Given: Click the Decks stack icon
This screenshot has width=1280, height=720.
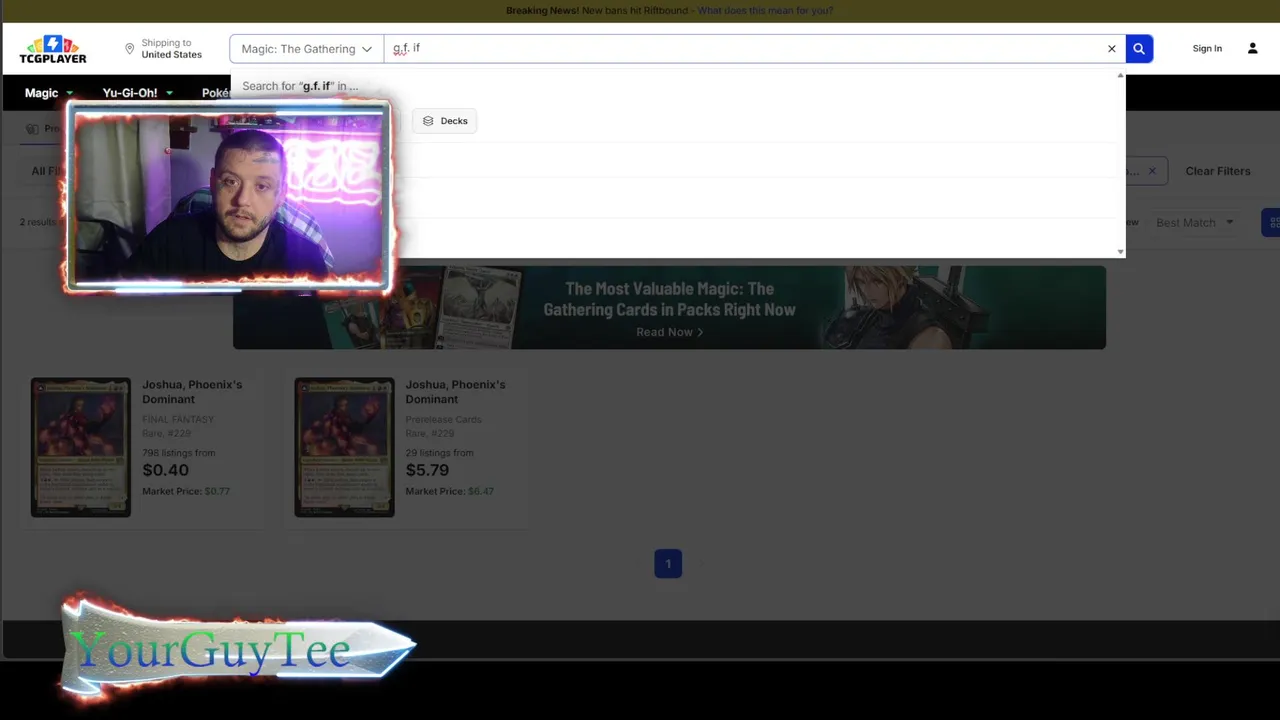Looking at the screenshot, I should point(428,121).
